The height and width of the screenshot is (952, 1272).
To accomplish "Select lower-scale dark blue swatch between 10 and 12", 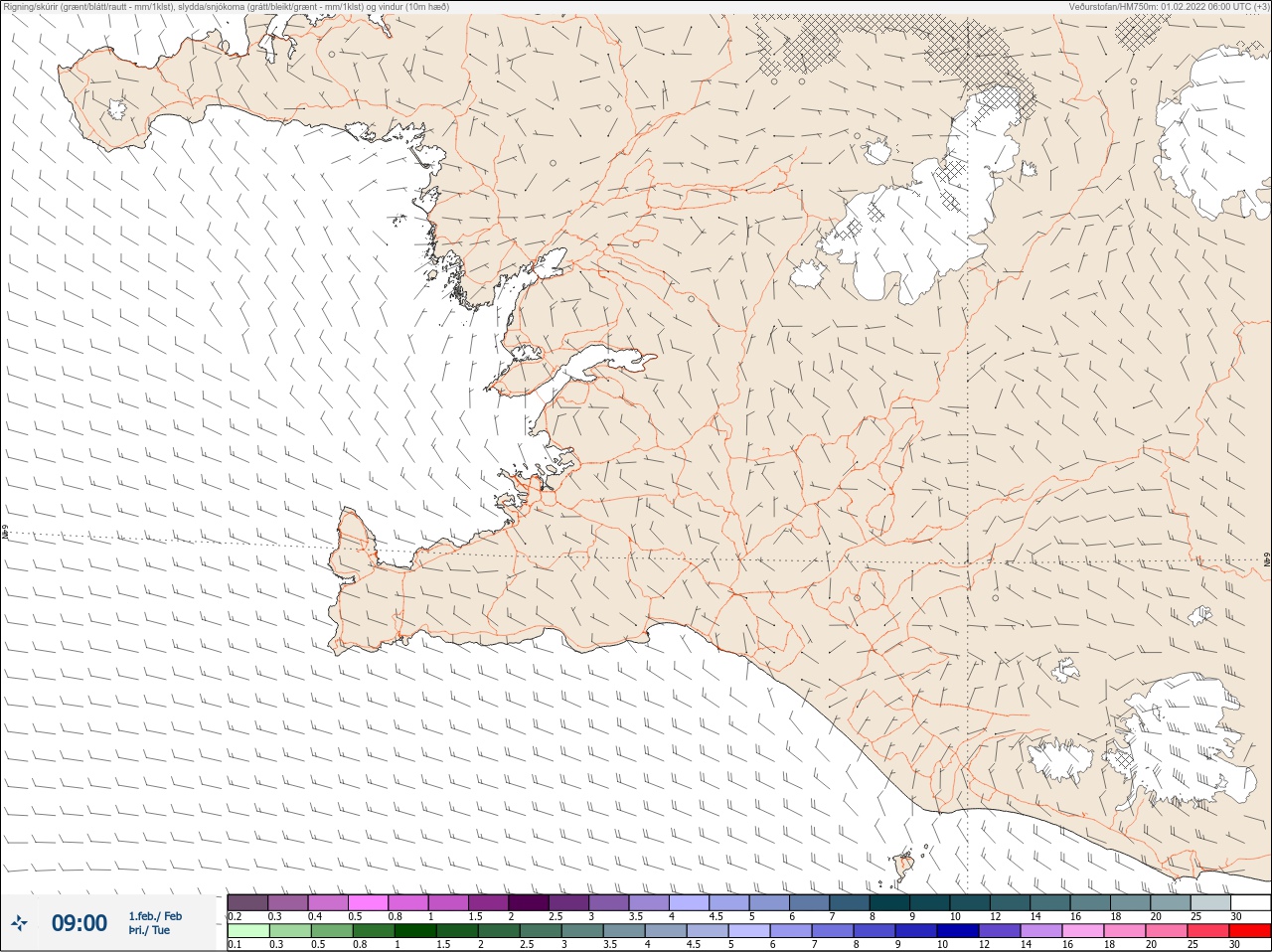I will pyautogui.click(x=958, y=931).
